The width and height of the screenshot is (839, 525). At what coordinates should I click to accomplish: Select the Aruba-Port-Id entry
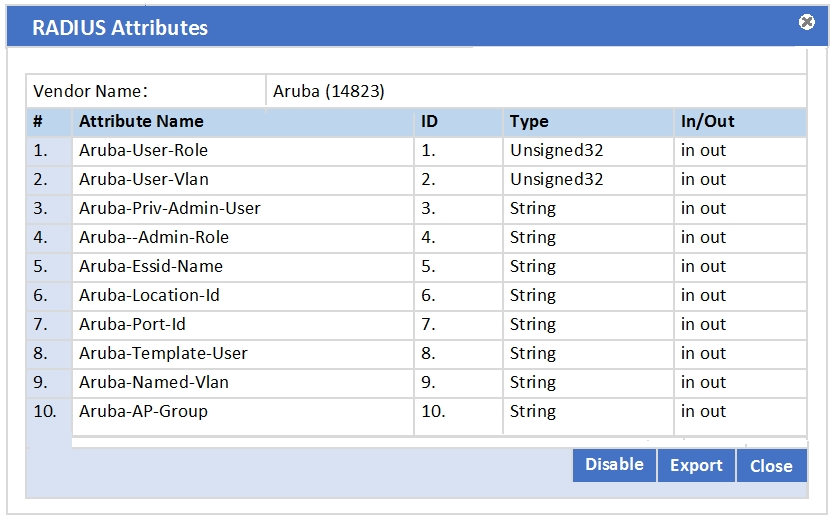point(132,325)
